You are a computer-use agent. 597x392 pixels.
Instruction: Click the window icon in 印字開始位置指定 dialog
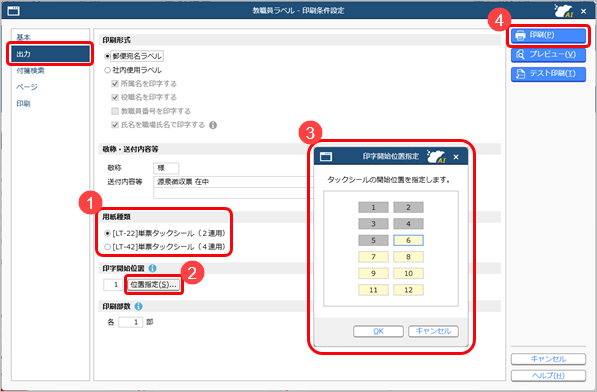(326, 156)
